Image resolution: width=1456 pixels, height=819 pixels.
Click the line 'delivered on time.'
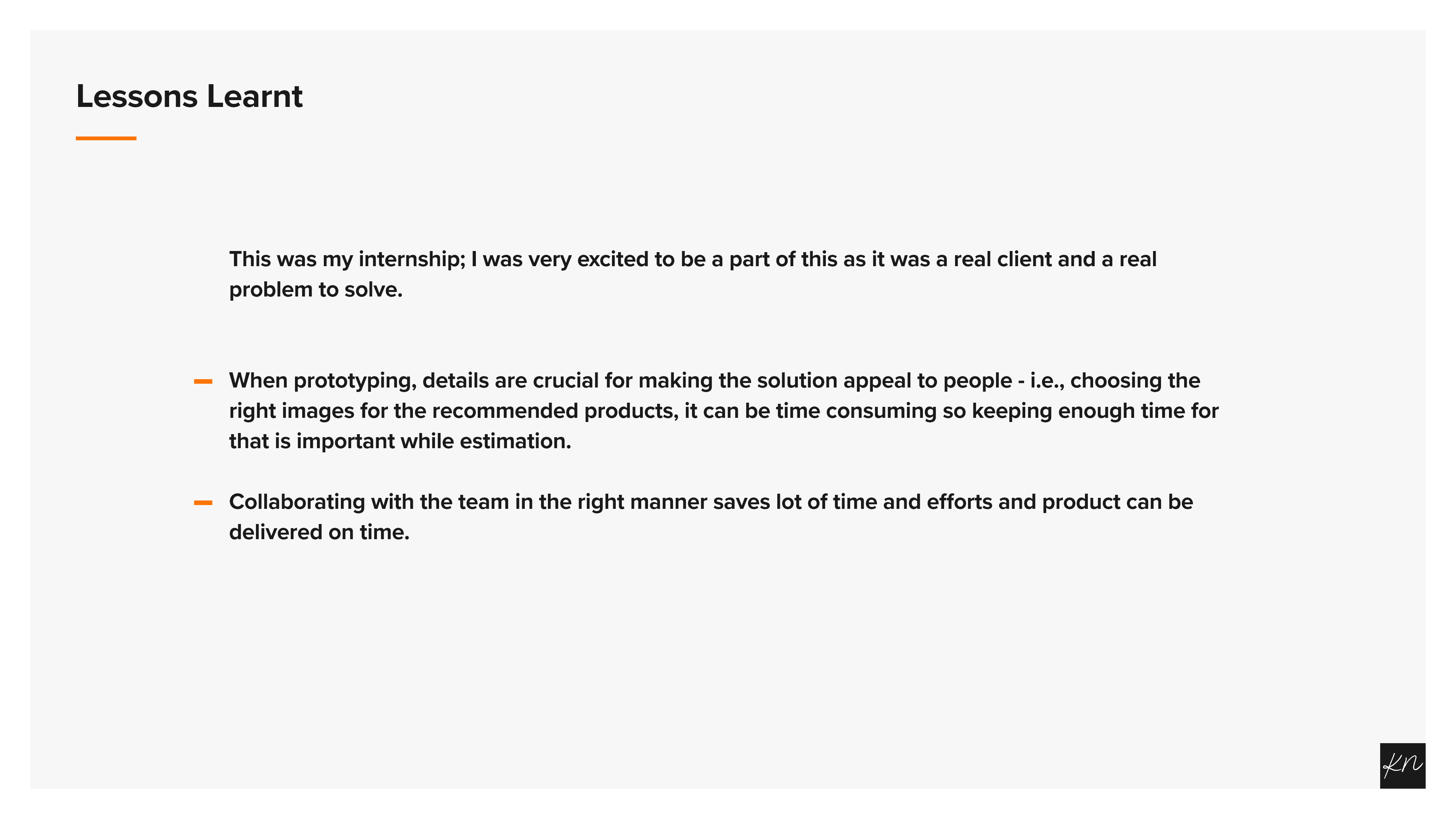(319, 532)
